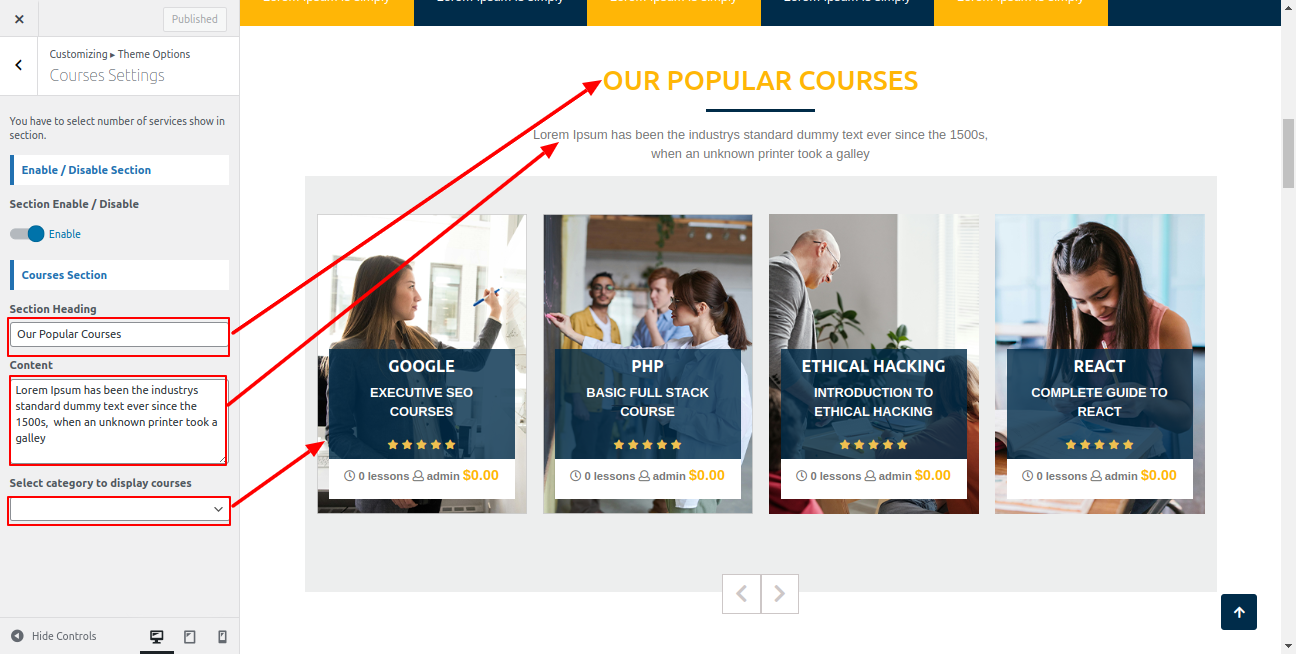Show previous courses with left carousel arrow

(x=741, y=594)
